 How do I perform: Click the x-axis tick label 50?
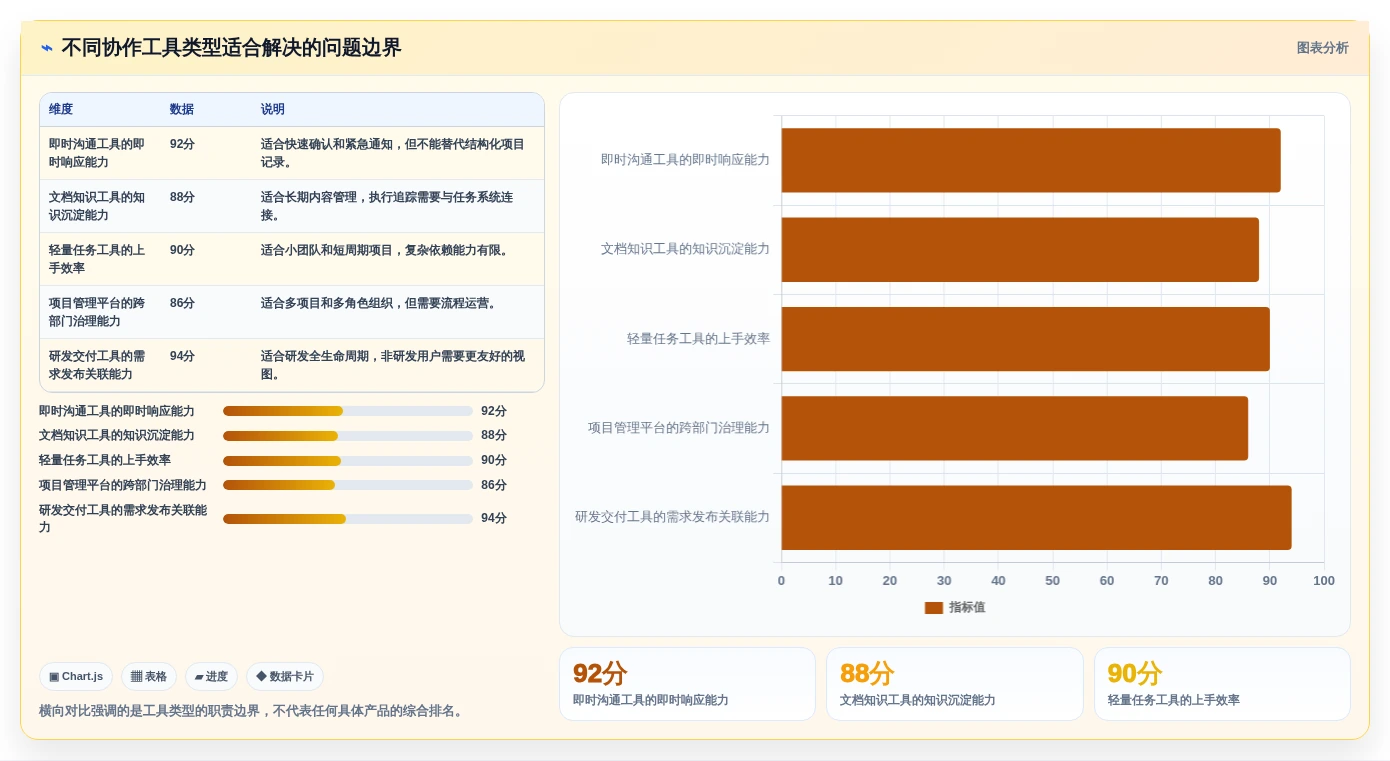click(1052, 581)
